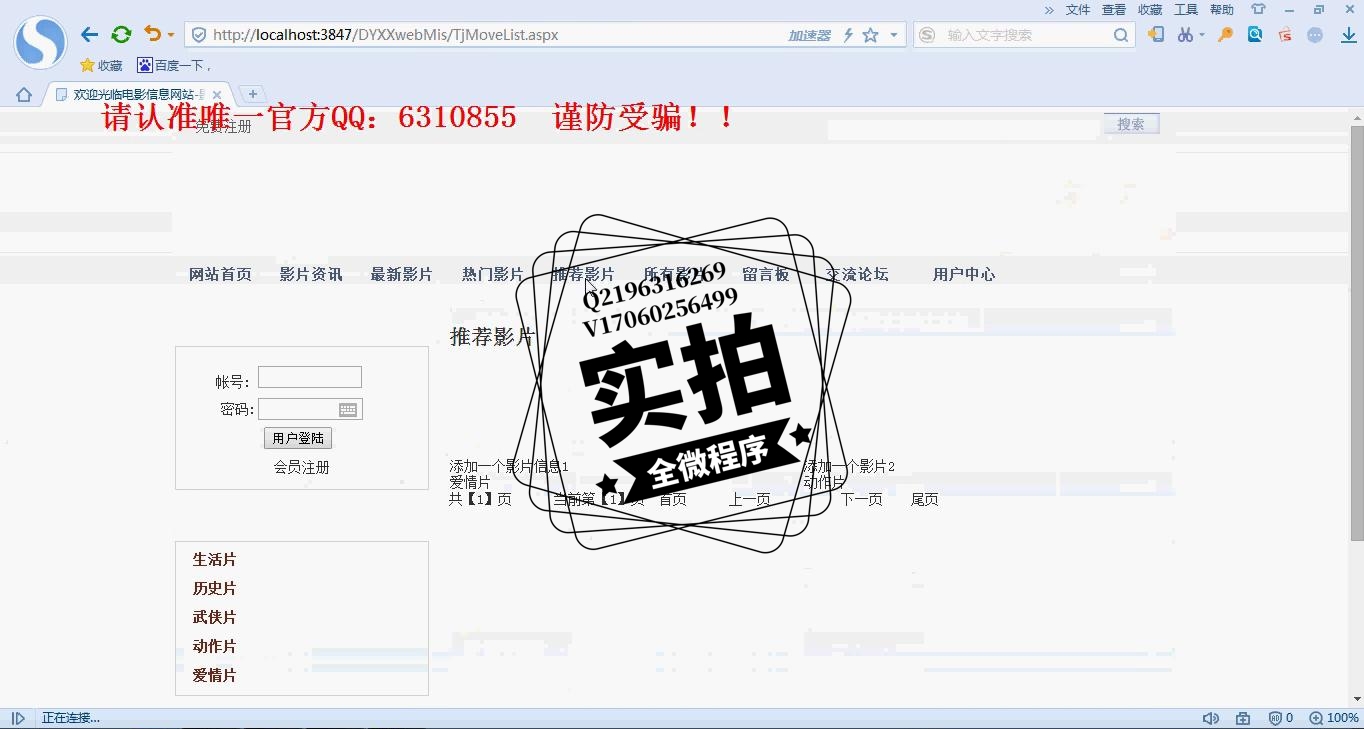This screenshot has height=729, width=1364.
Task: Click the blue magnifier page search icon
Action: tap(1255, 34)
